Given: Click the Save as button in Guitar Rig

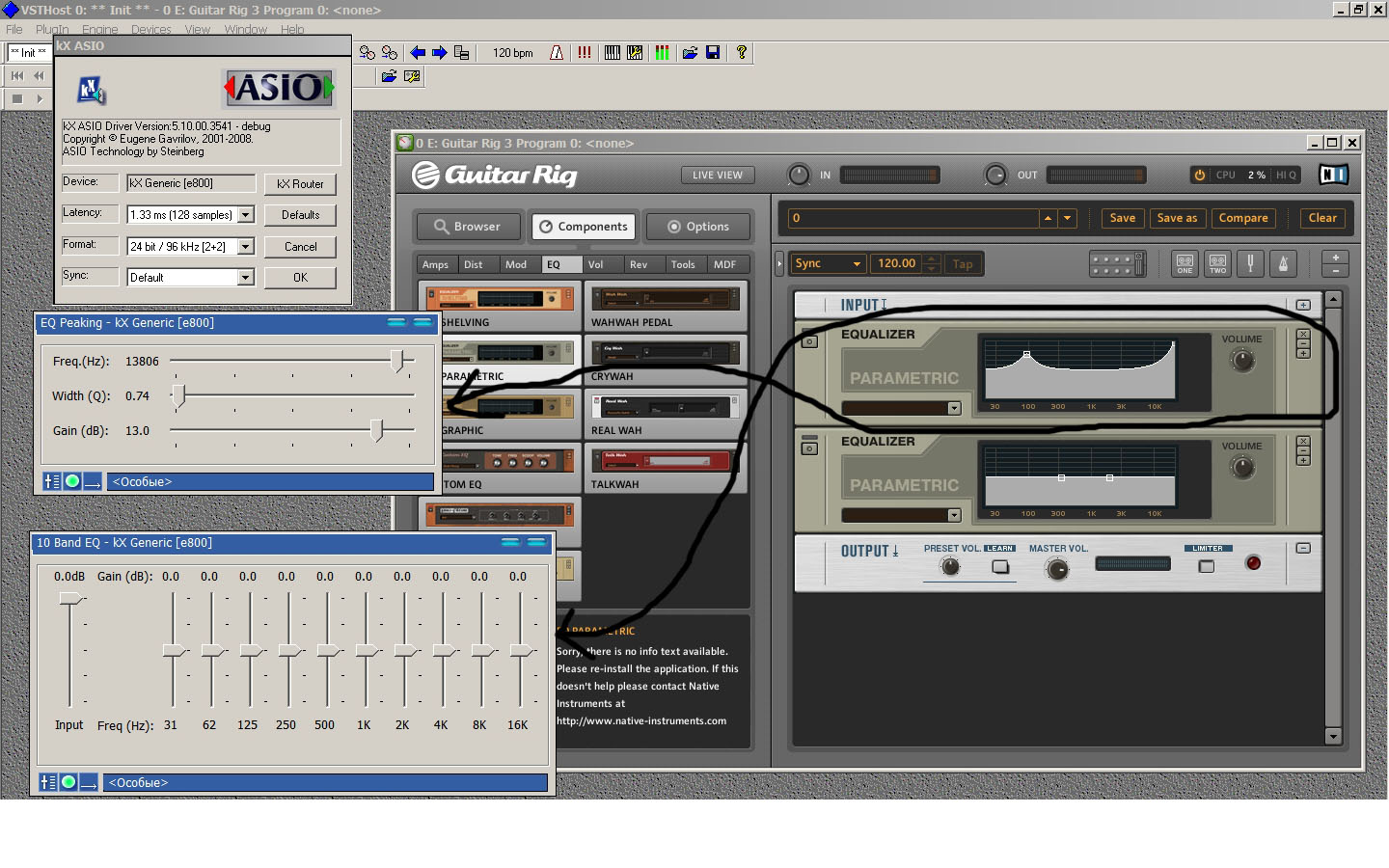Looking at the screenshot, I should point(1177,218).
